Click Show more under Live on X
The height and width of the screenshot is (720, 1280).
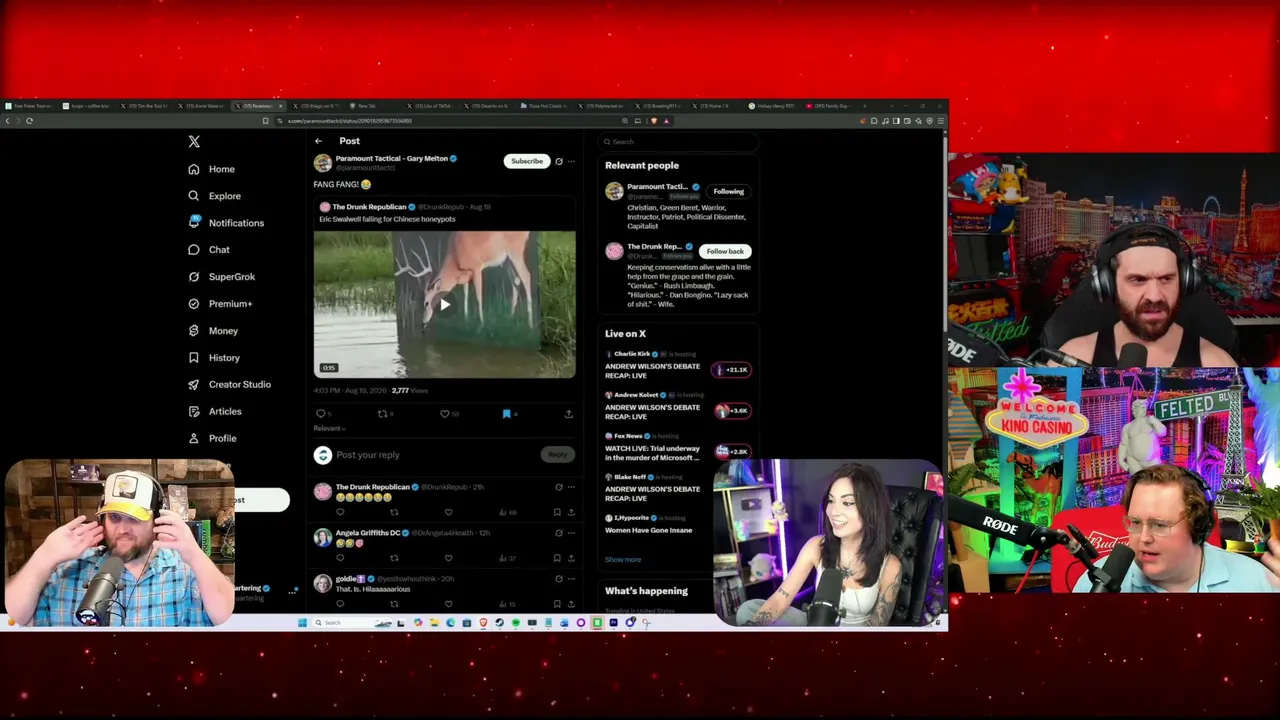point(623,560)
